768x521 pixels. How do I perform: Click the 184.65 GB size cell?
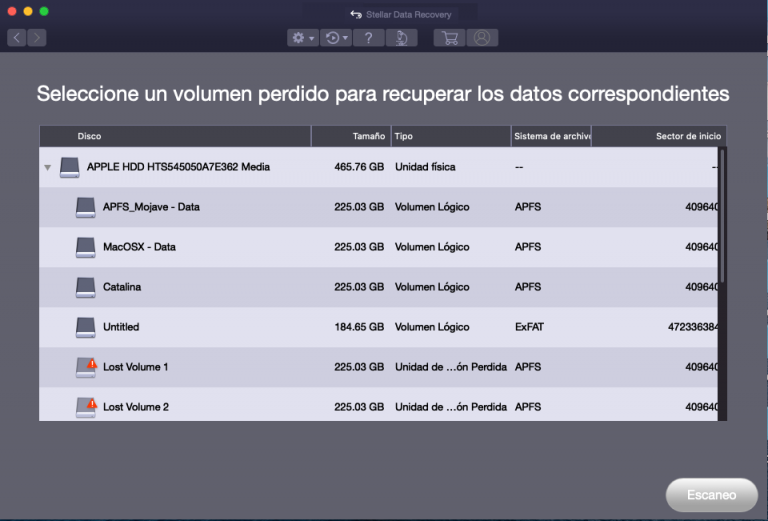coord(359,327)
